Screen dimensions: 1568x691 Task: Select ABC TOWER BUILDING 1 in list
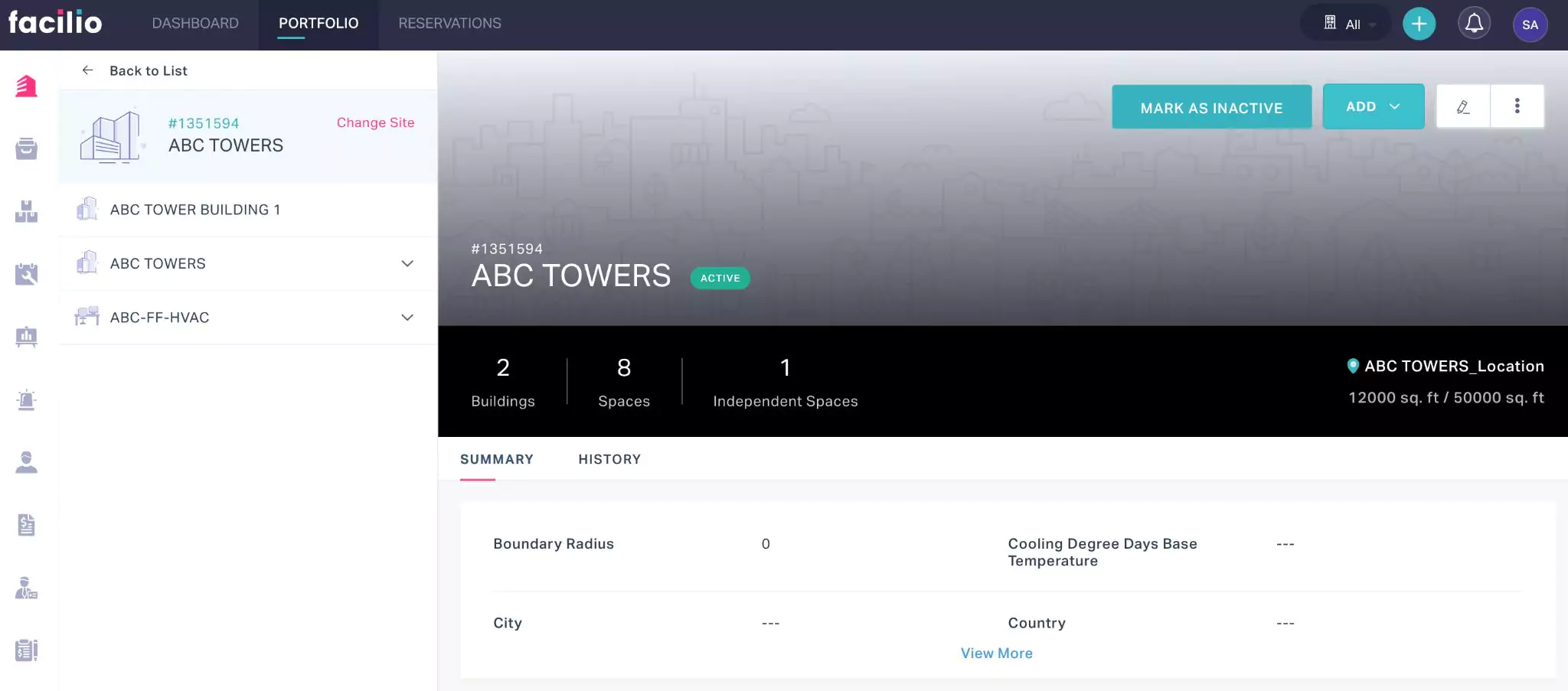(x=248, y=210)
